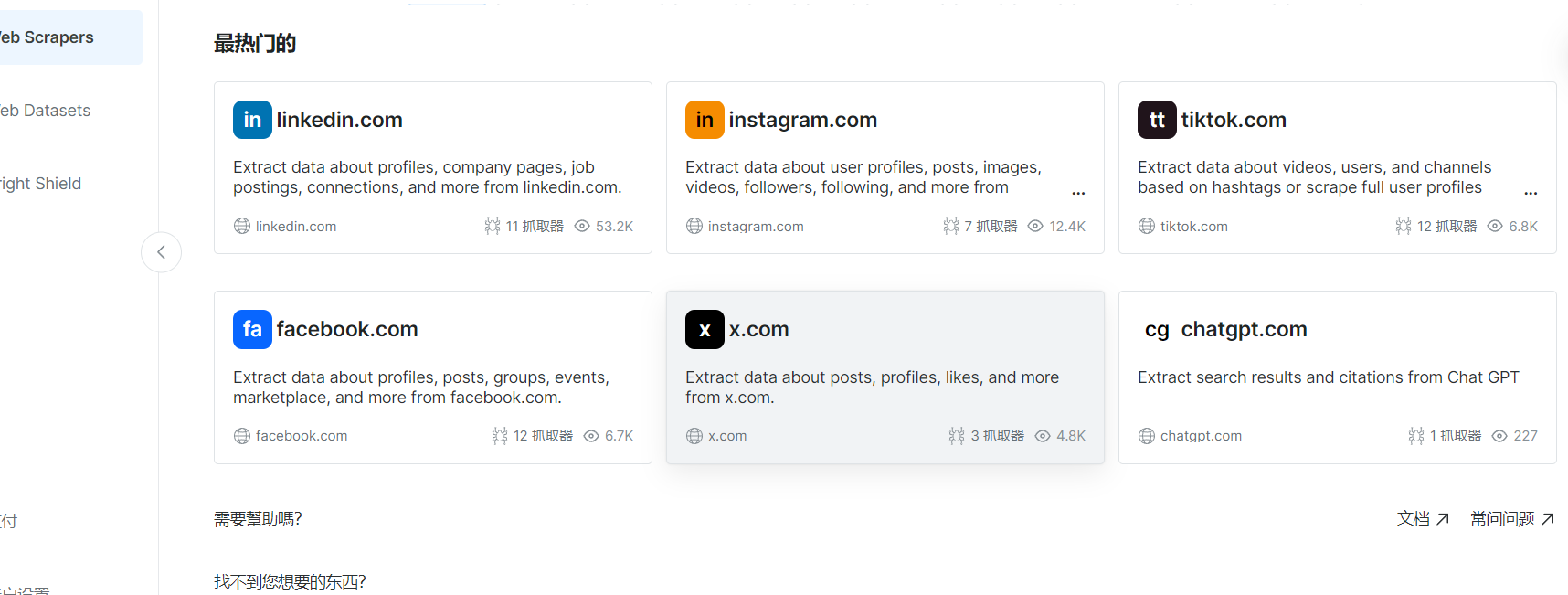1568x595 pixels.
Task: Open the tiktok.com card title
Action: point(1234,120)
